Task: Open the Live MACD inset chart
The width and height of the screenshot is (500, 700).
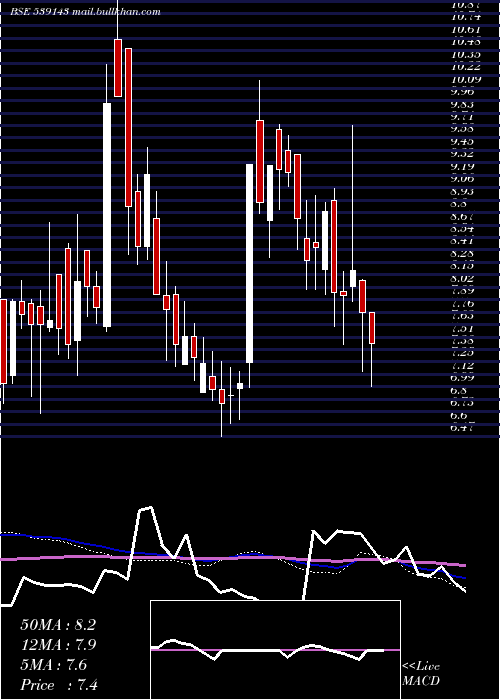Action: [275, 650]
